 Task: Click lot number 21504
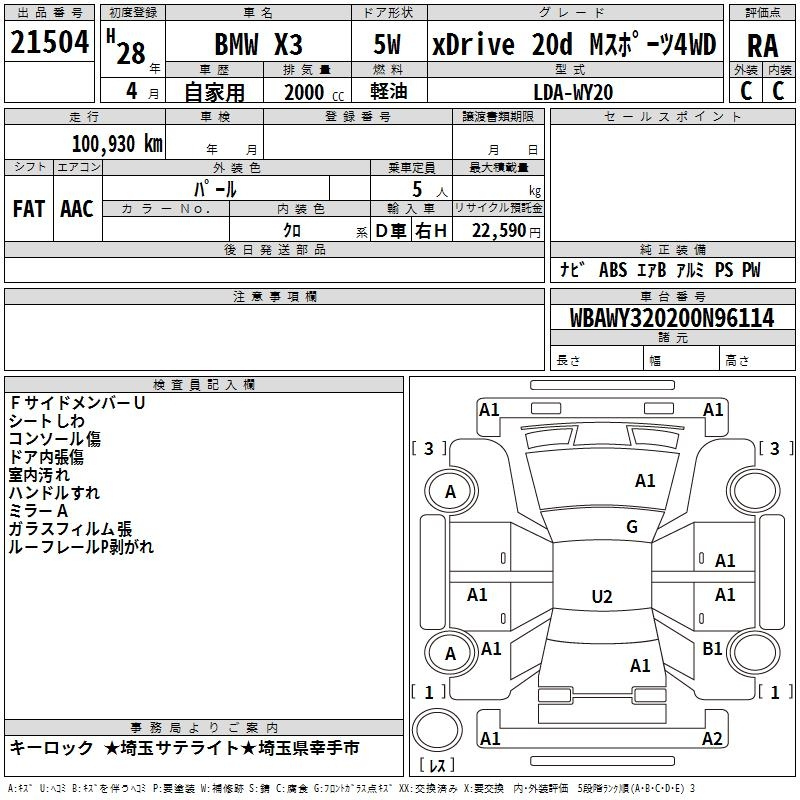(49, 42)
